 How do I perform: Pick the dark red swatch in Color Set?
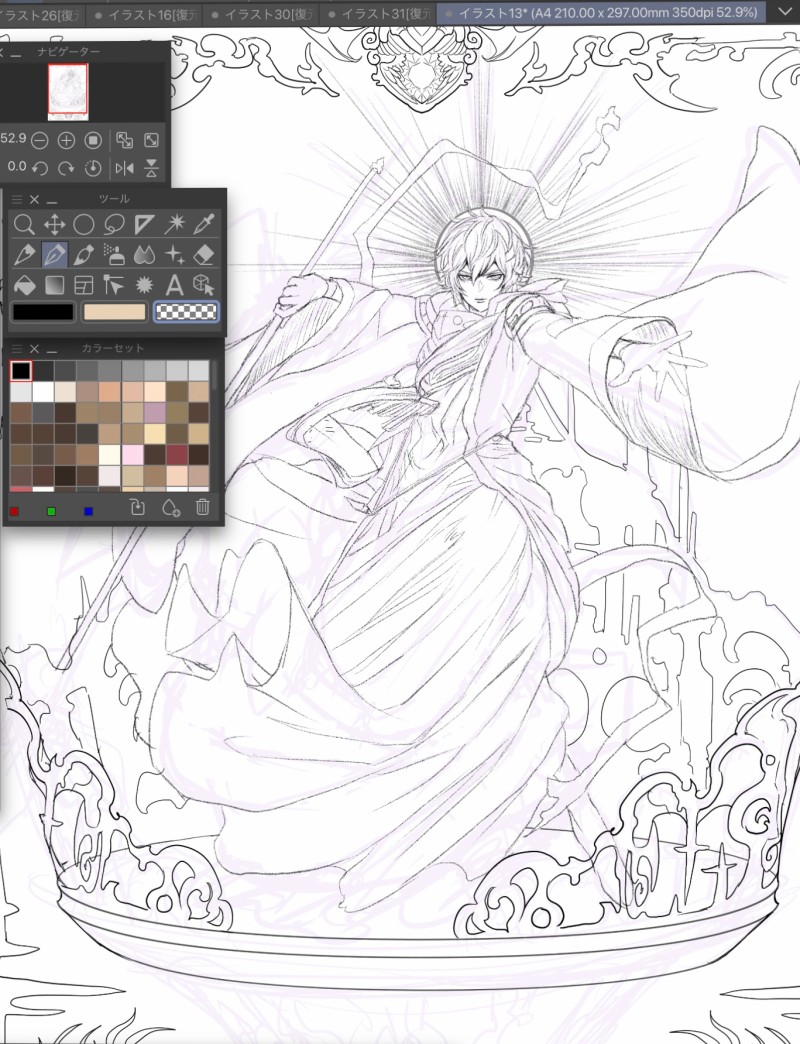click(176, 455)
